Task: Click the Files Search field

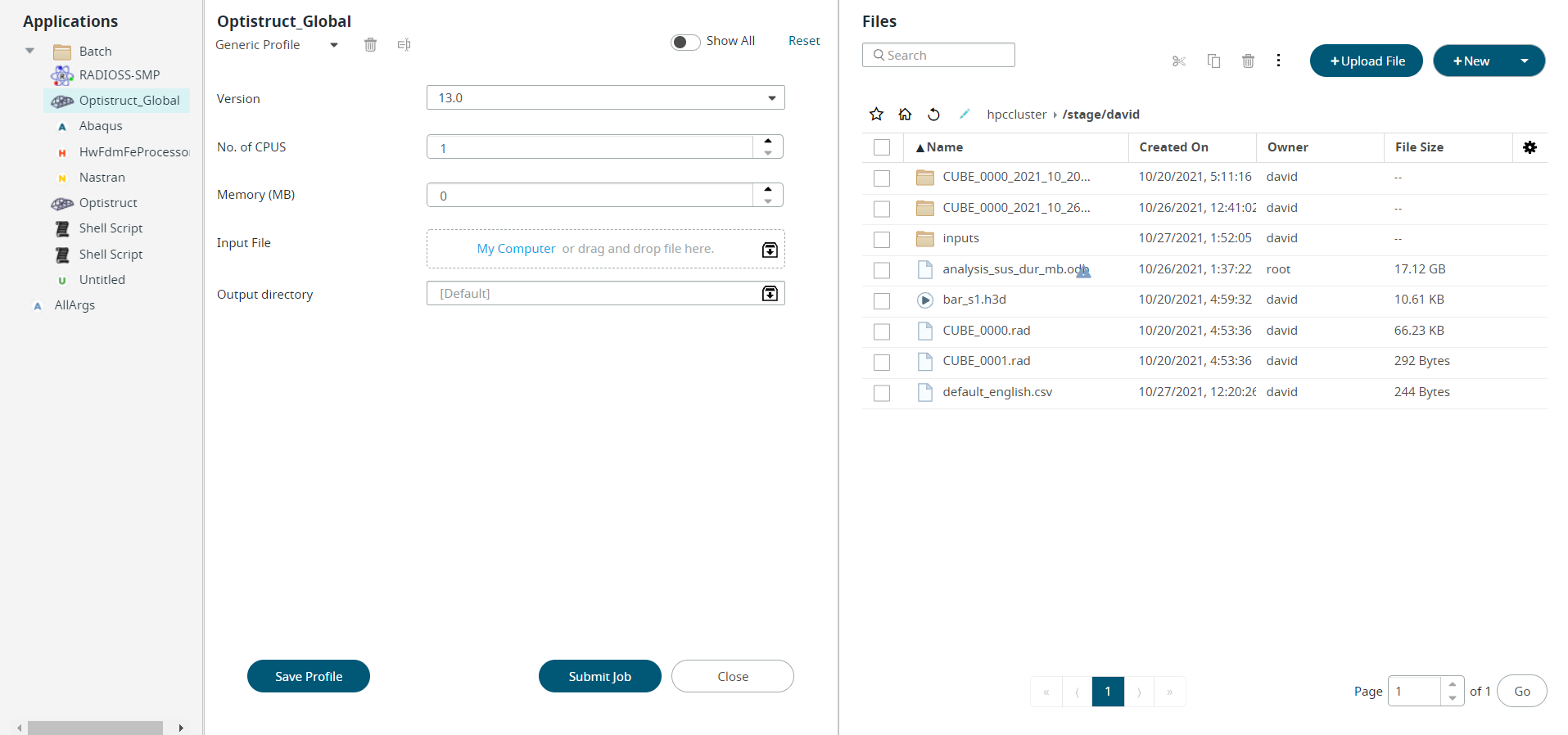Action: 938,55
